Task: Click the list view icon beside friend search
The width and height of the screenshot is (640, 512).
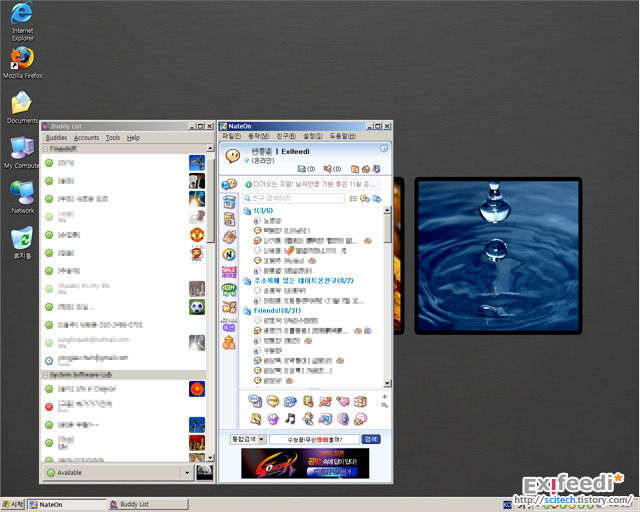Action: click(353, 198)
